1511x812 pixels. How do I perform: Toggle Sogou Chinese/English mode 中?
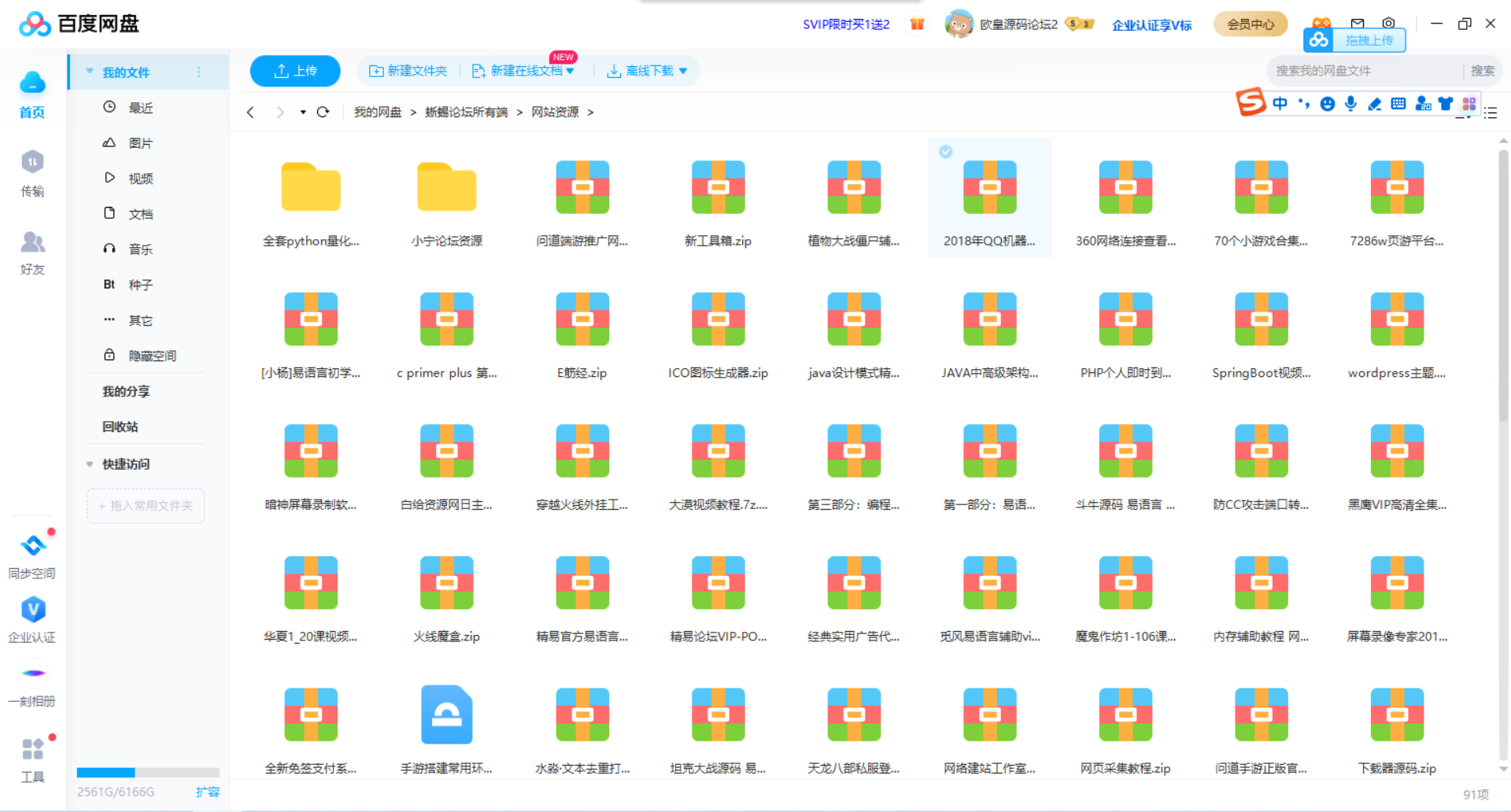click(x=1280, y=103)
